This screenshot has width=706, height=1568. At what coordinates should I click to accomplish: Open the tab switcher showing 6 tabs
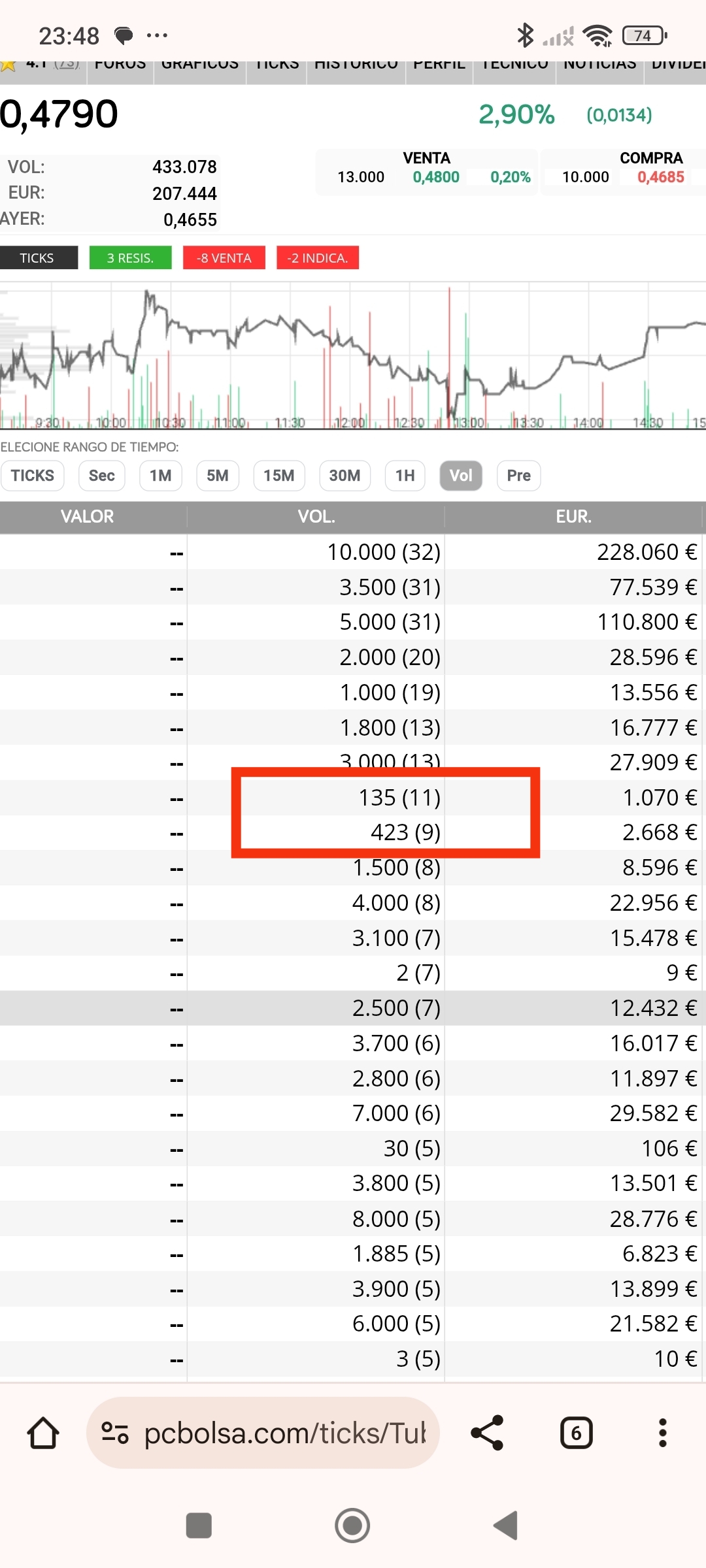pyautogui.click(x=576, y=1433)
